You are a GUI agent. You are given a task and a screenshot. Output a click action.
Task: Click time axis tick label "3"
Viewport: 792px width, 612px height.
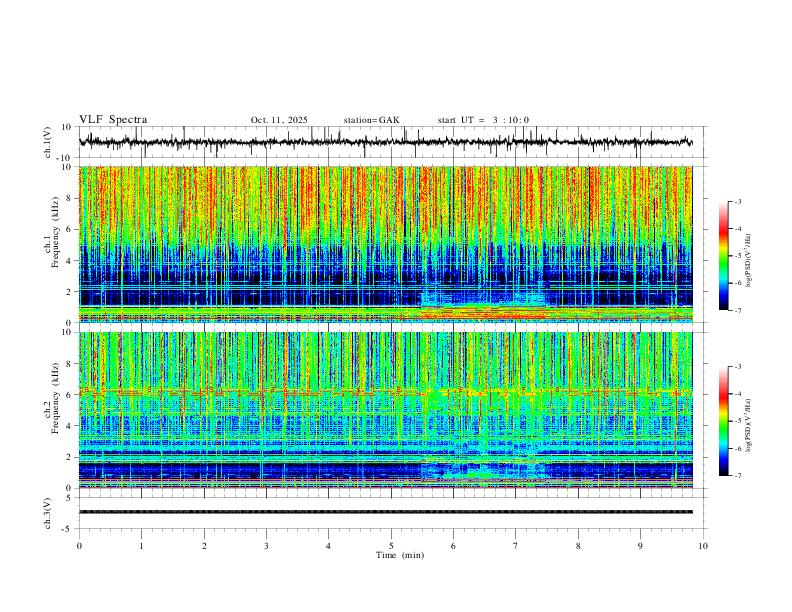pos(266,546)
